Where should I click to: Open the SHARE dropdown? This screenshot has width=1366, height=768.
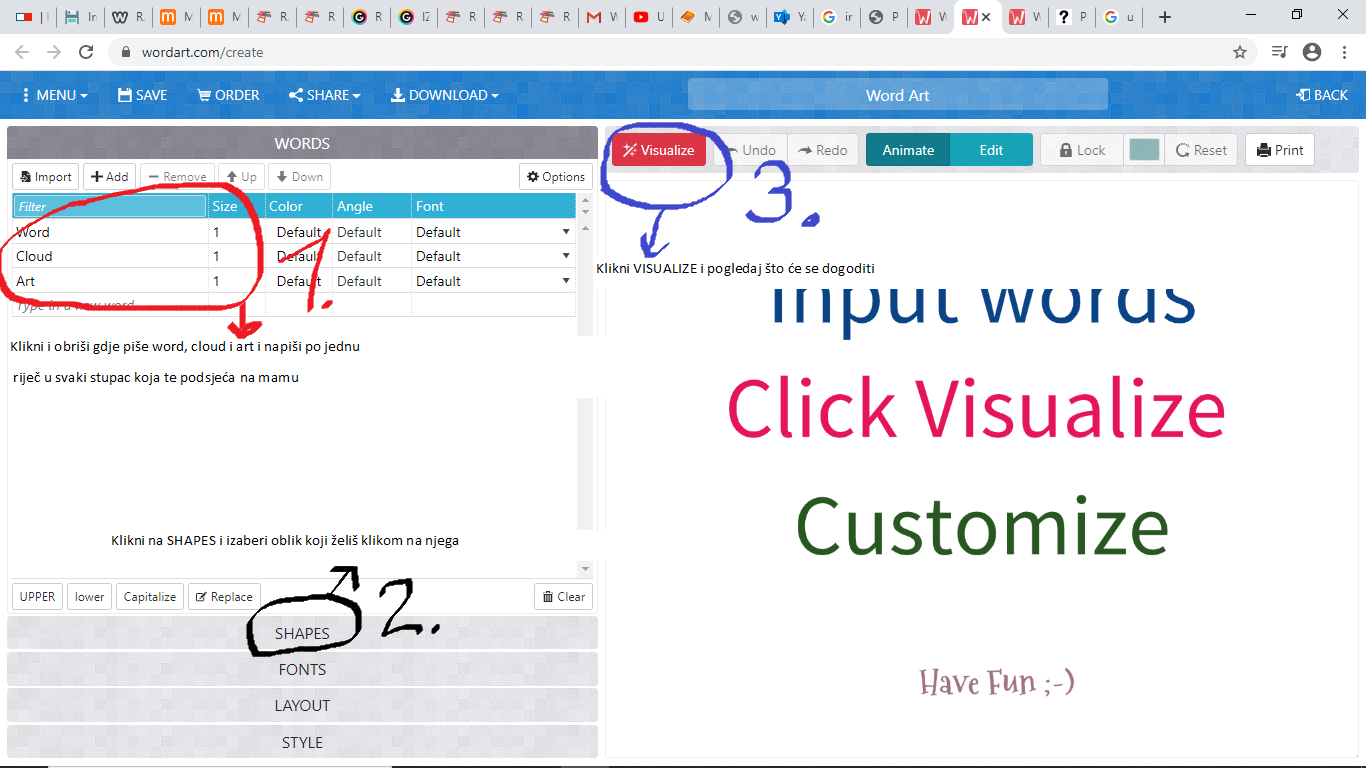[324, 95]
